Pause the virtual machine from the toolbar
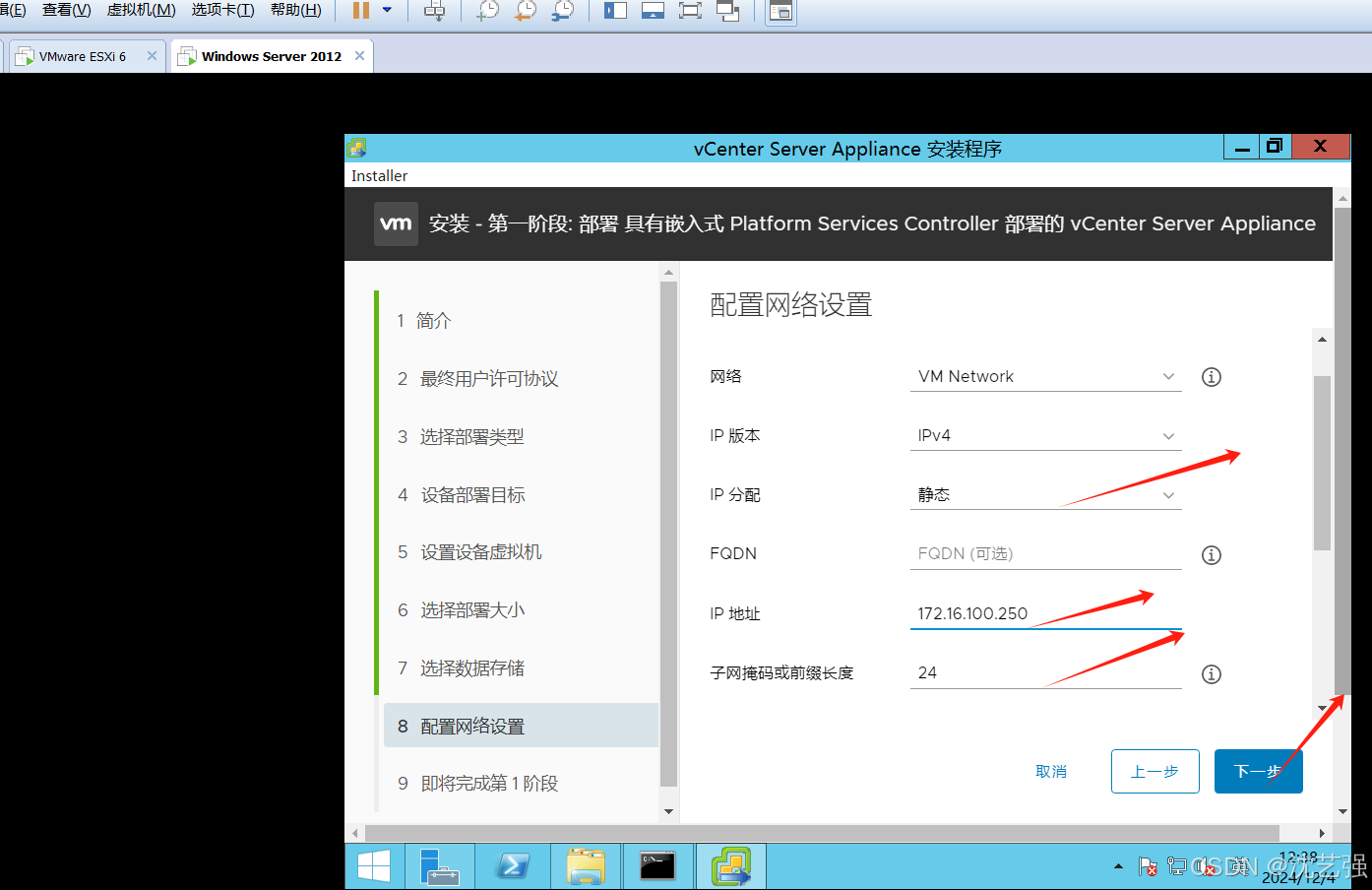The image size is (1372, 890). tap(361, 11)
